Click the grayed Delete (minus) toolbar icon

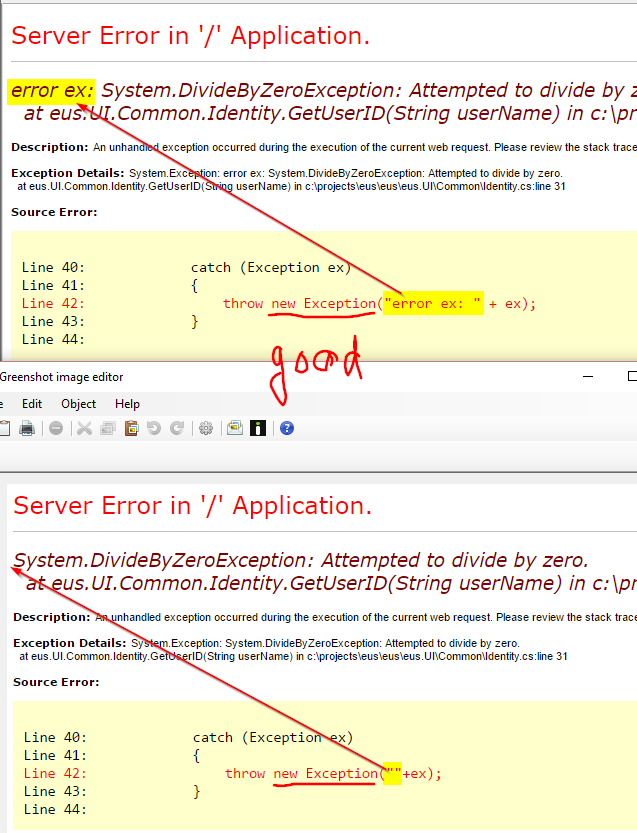(x=56, y=428)
